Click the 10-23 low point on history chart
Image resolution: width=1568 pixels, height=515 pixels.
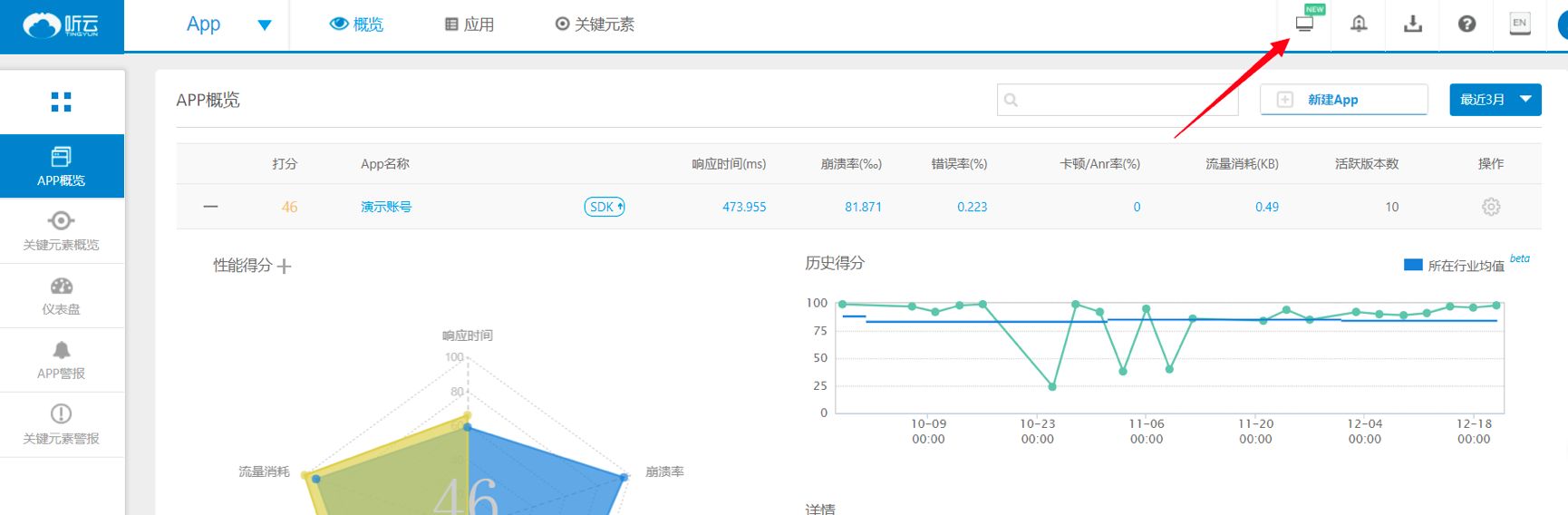1052,386
